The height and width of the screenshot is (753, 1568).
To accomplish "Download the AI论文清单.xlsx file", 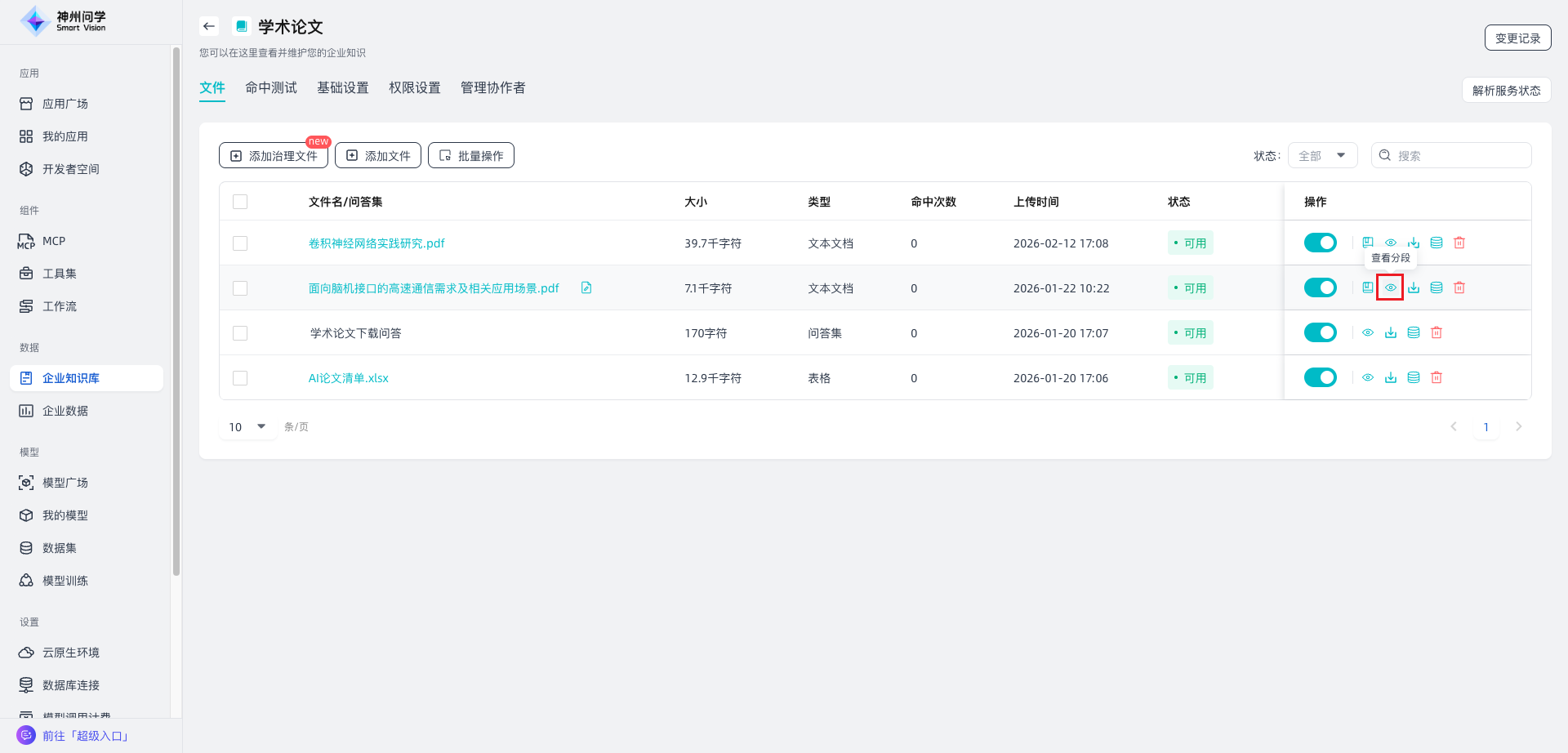I will [1390, 377].
